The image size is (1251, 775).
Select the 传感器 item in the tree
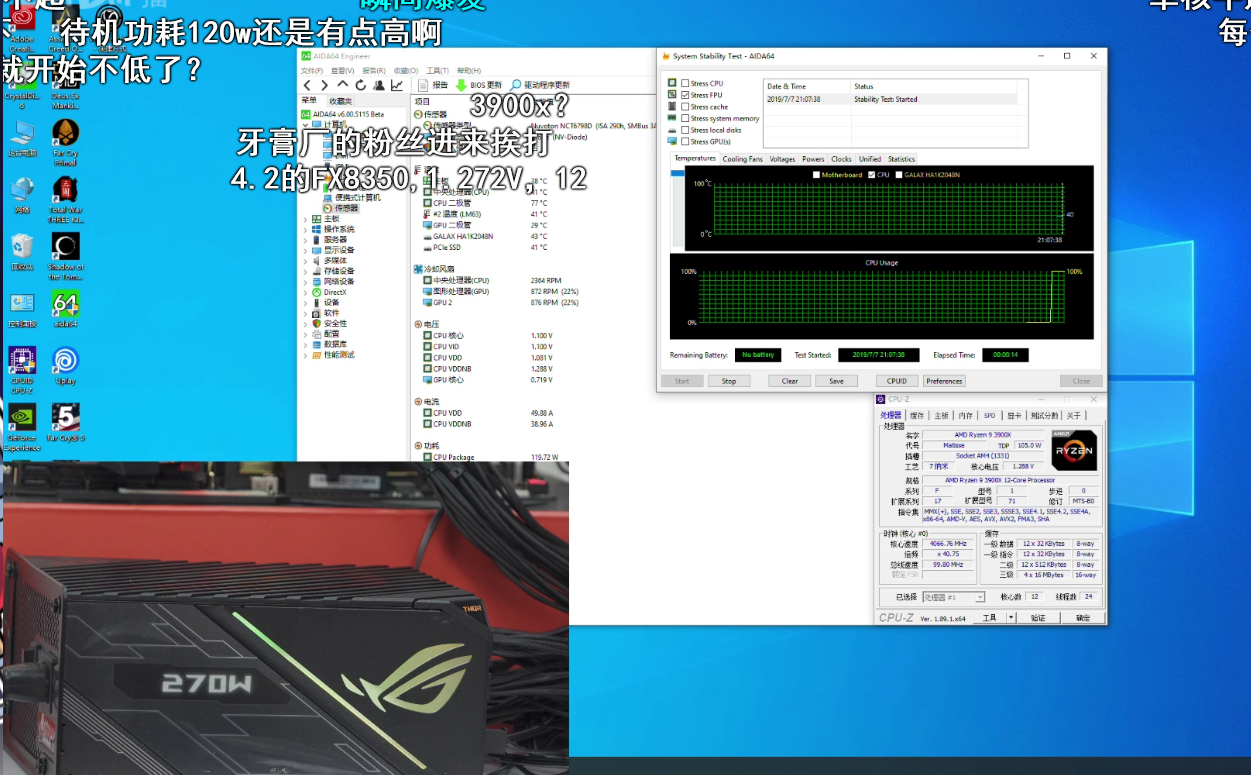click(x=346, y=208)
